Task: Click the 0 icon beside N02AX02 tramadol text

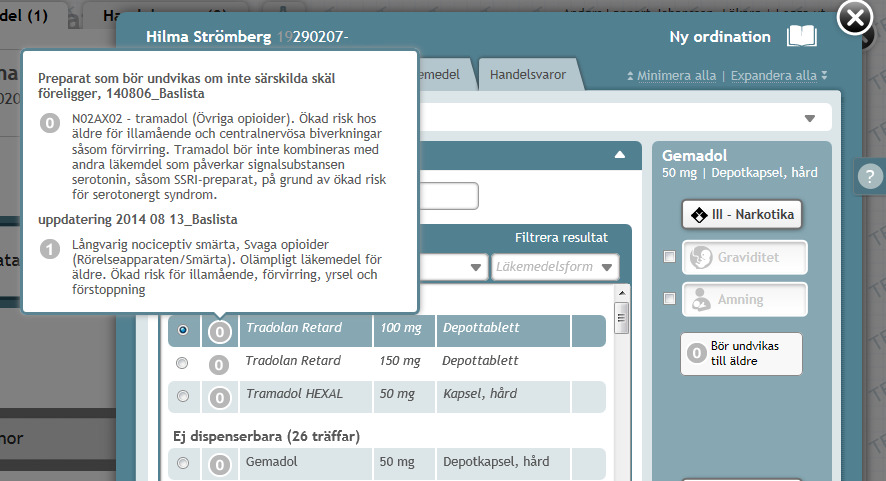Action: 50,123
